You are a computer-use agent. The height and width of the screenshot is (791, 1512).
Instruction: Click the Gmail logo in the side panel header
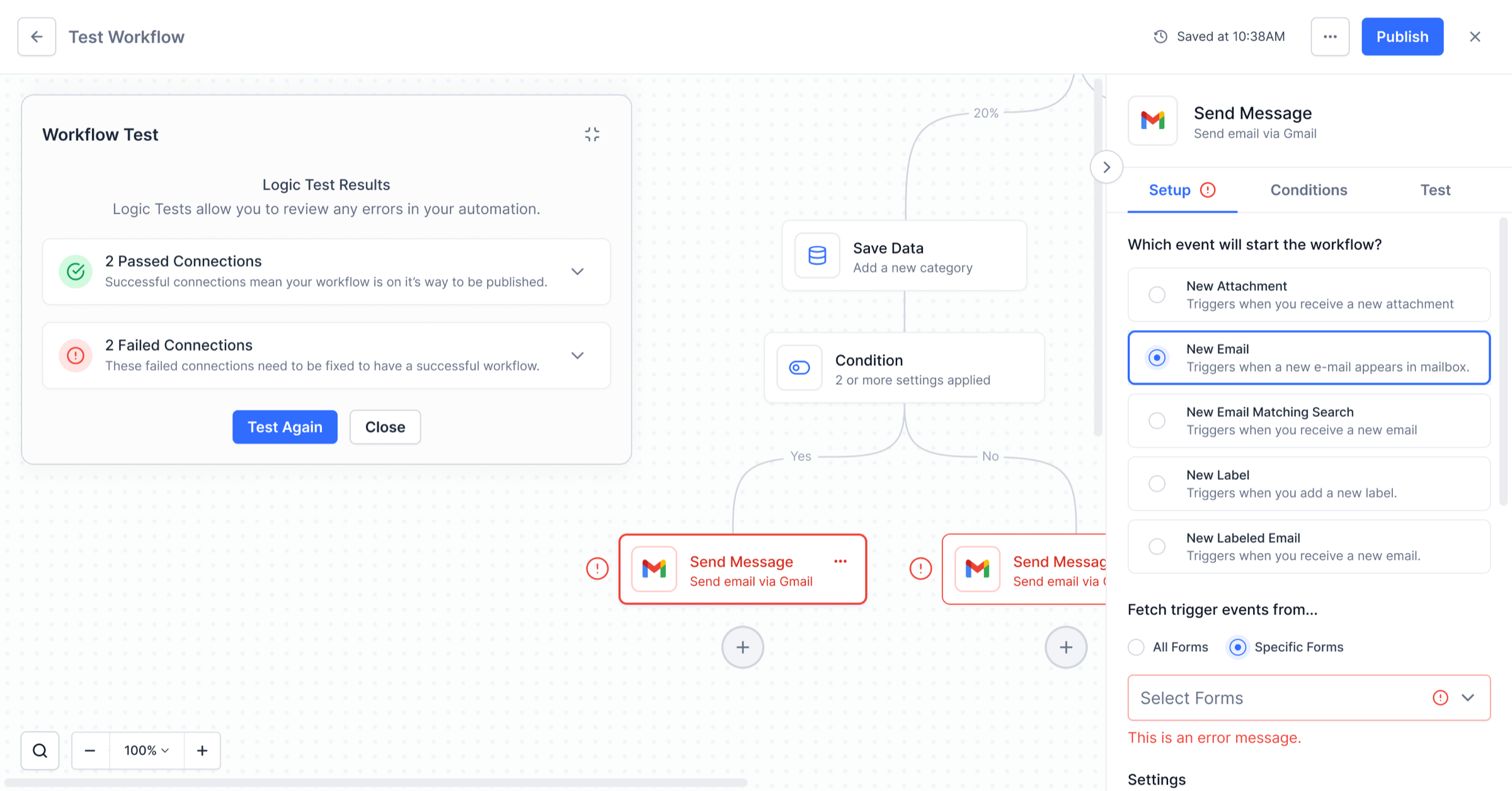(1152, 120)
